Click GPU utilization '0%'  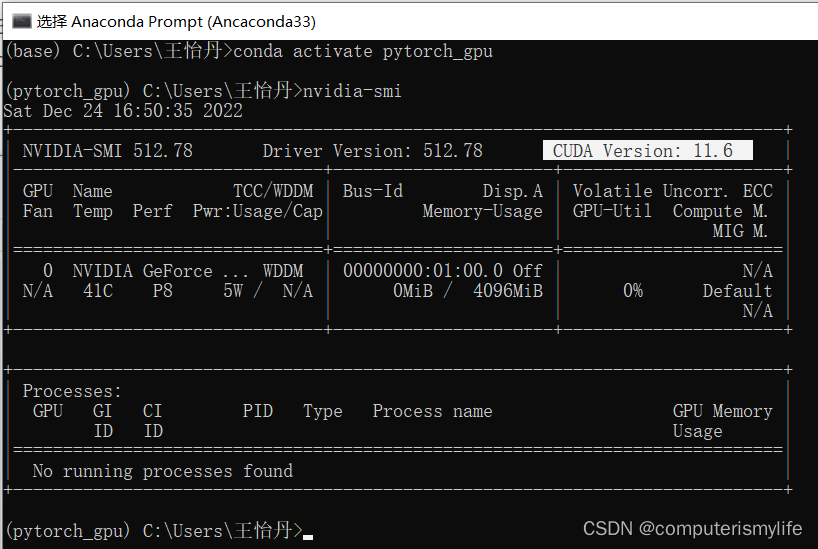click(x=633, y=291)
